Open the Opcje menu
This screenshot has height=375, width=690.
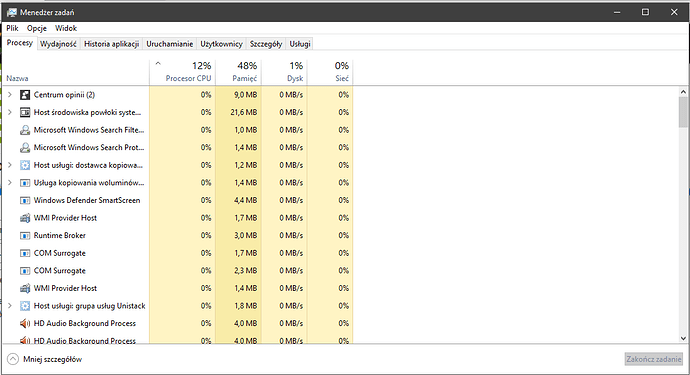point(37,28)
